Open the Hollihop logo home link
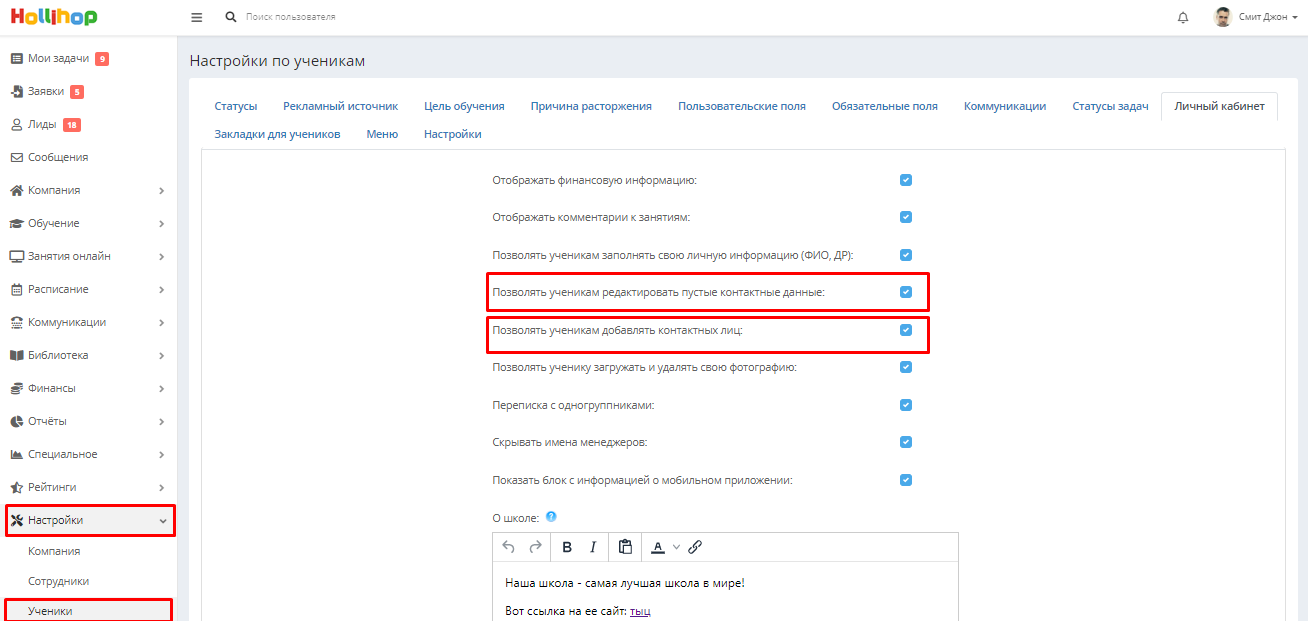 click(x=54, y=17)
